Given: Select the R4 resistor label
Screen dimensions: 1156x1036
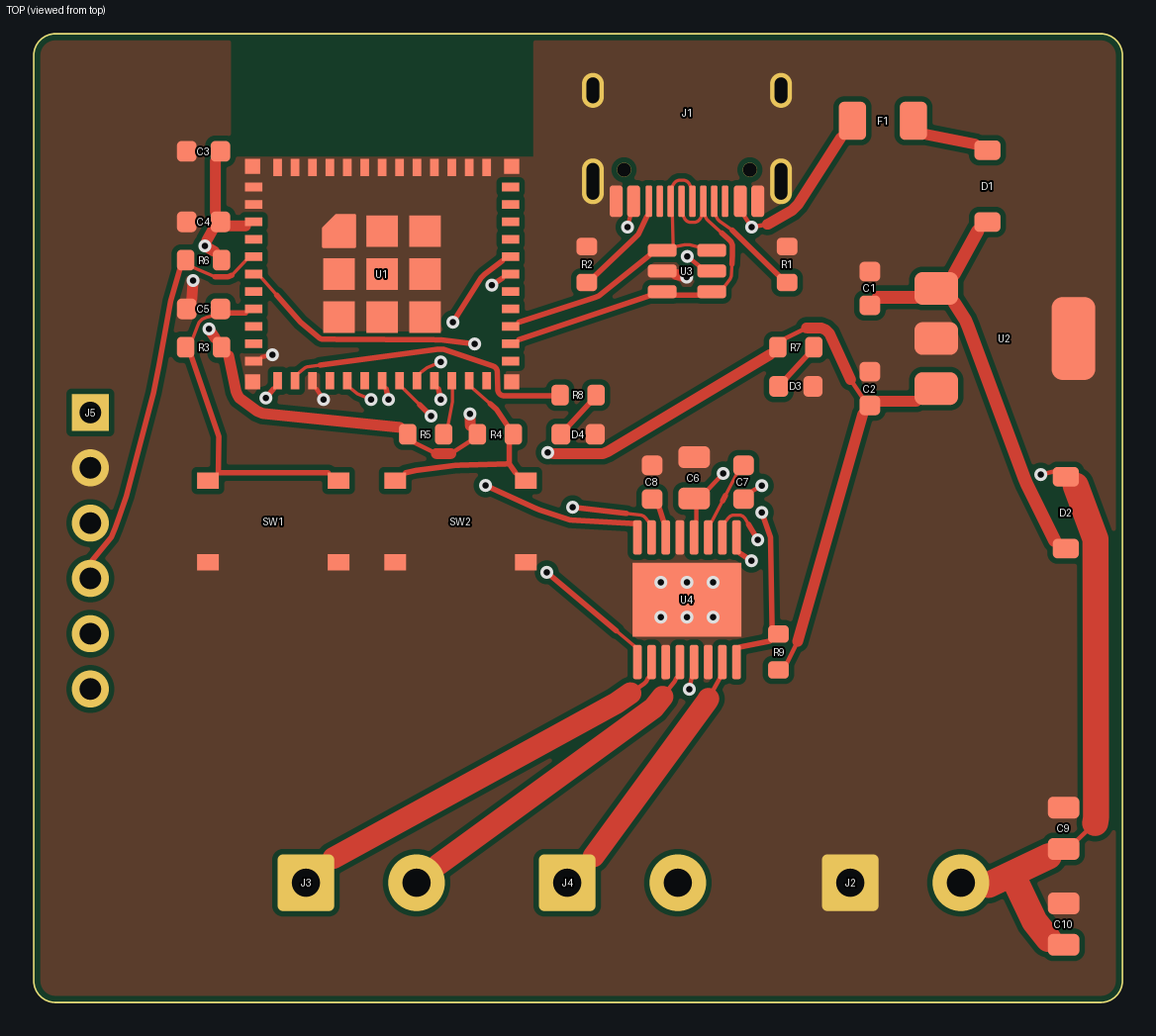Looking at the screenshot, I should (x=496, y=434).
